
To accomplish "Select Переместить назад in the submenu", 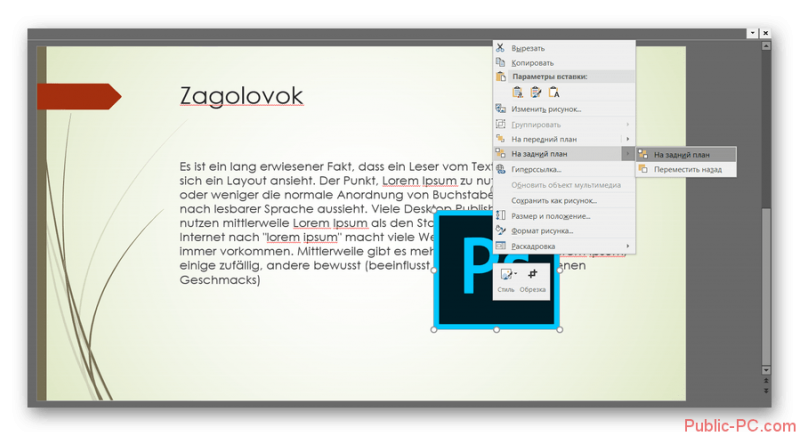I will pos(686,169).
